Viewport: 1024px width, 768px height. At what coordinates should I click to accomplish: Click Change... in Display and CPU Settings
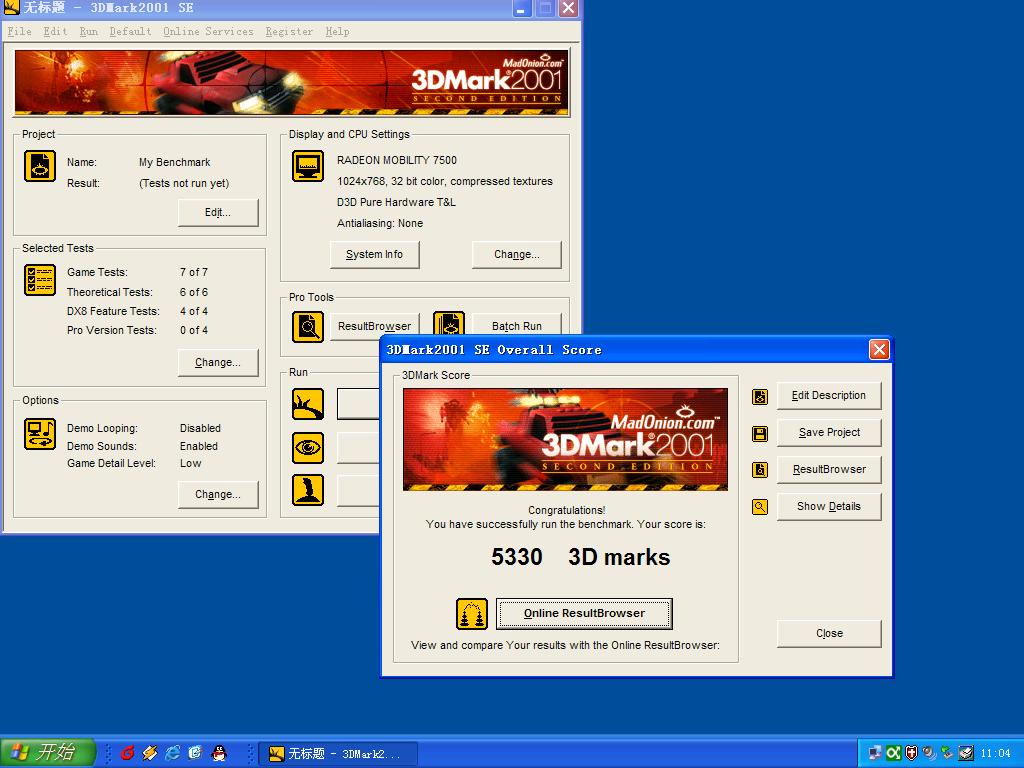tap(517, 254)
